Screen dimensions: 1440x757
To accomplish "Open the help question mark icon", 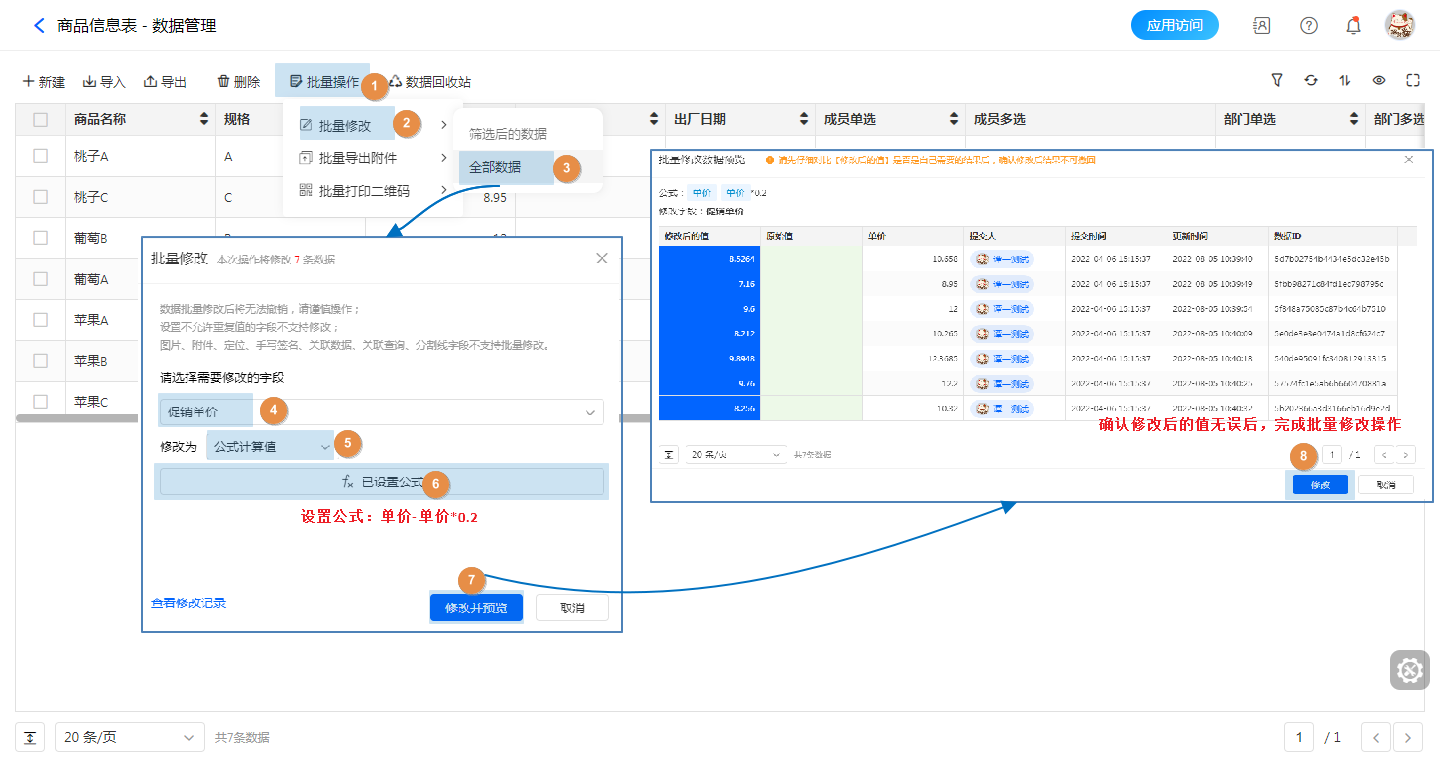I will (1308, 26).
